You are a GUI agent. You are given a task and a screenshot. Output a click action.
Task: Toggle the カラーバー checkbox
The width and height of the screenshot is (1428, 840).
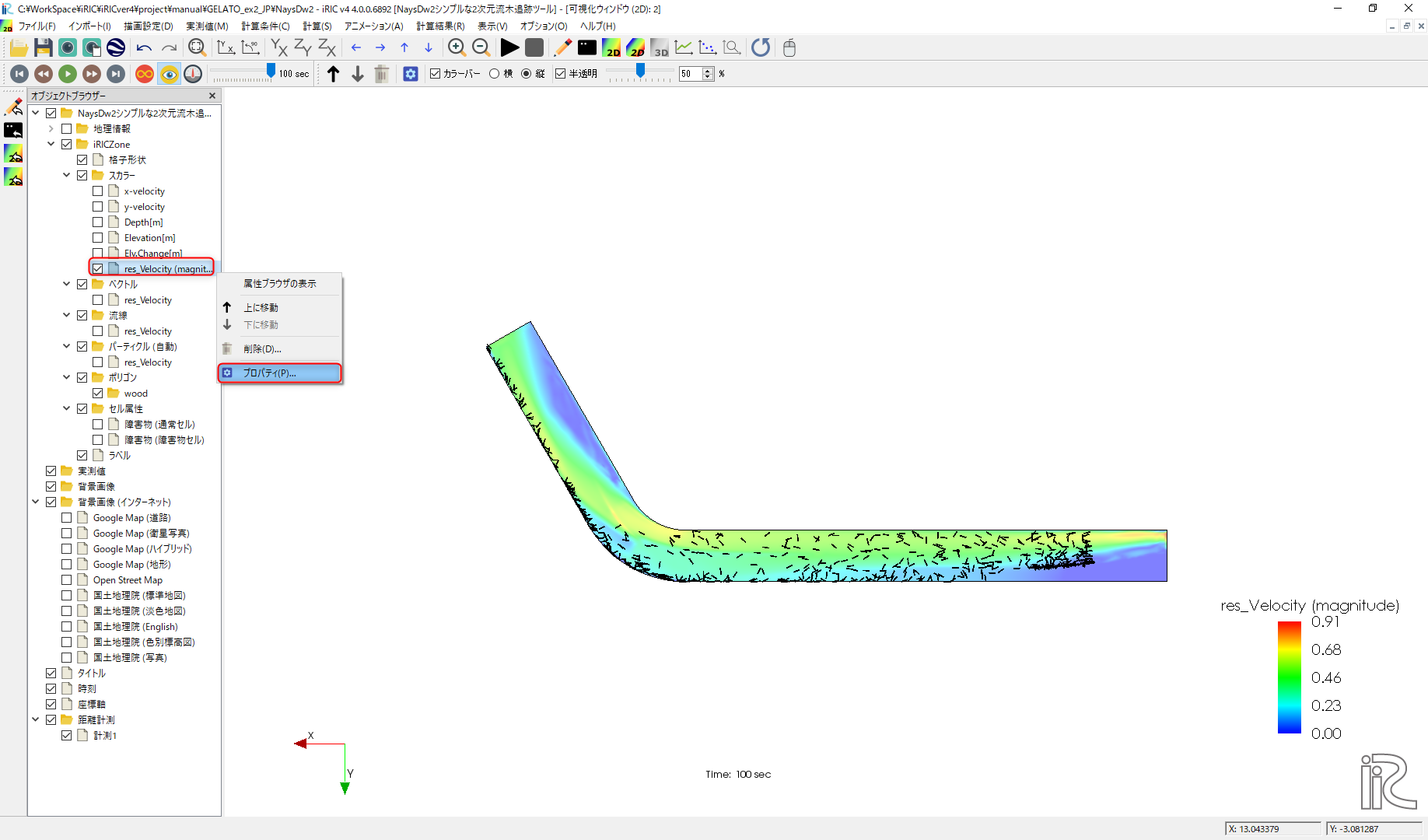(436, 74)
